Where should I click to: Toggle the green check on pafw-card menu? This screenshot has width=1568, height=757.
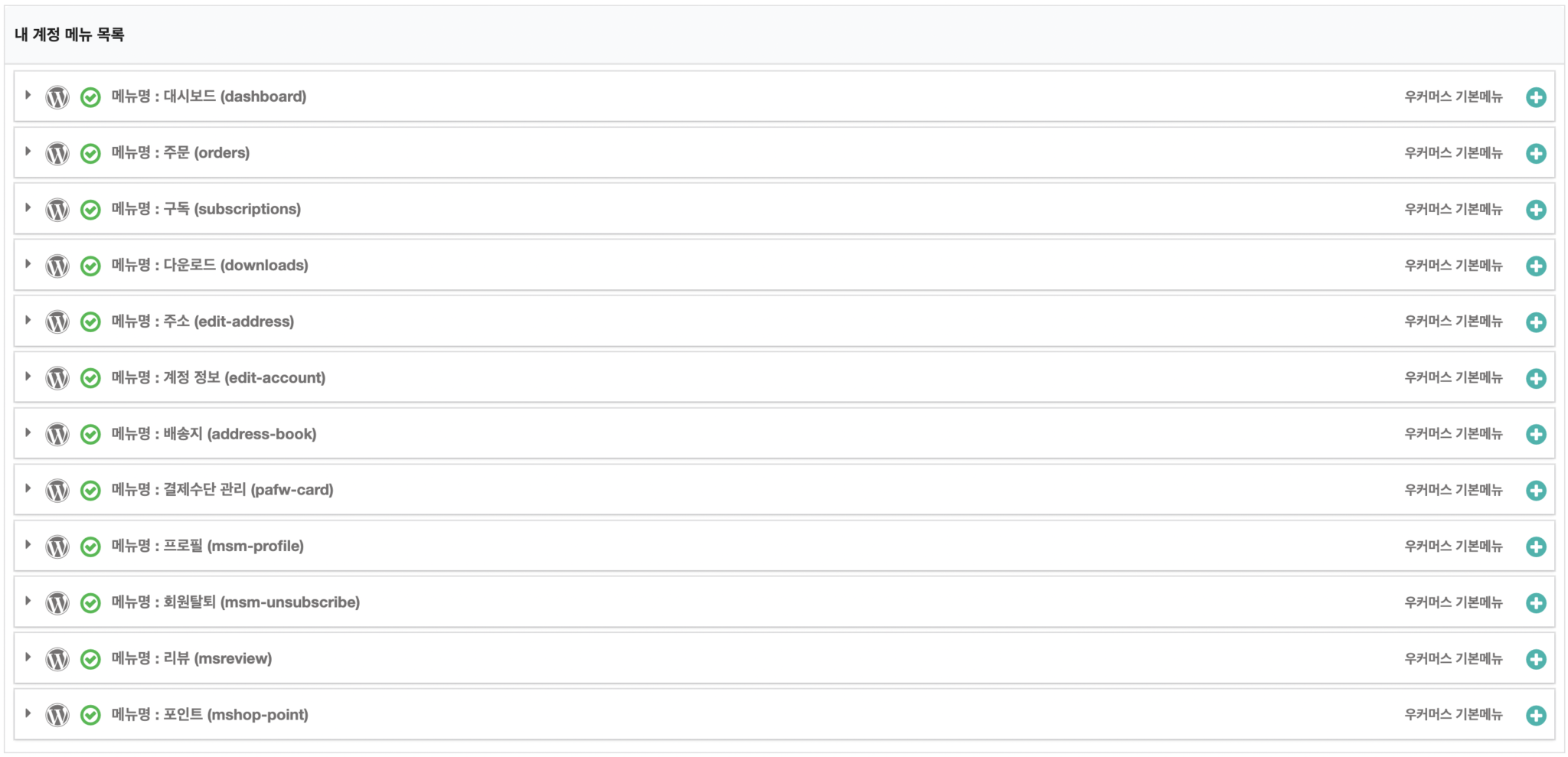(x=90, y=491)
